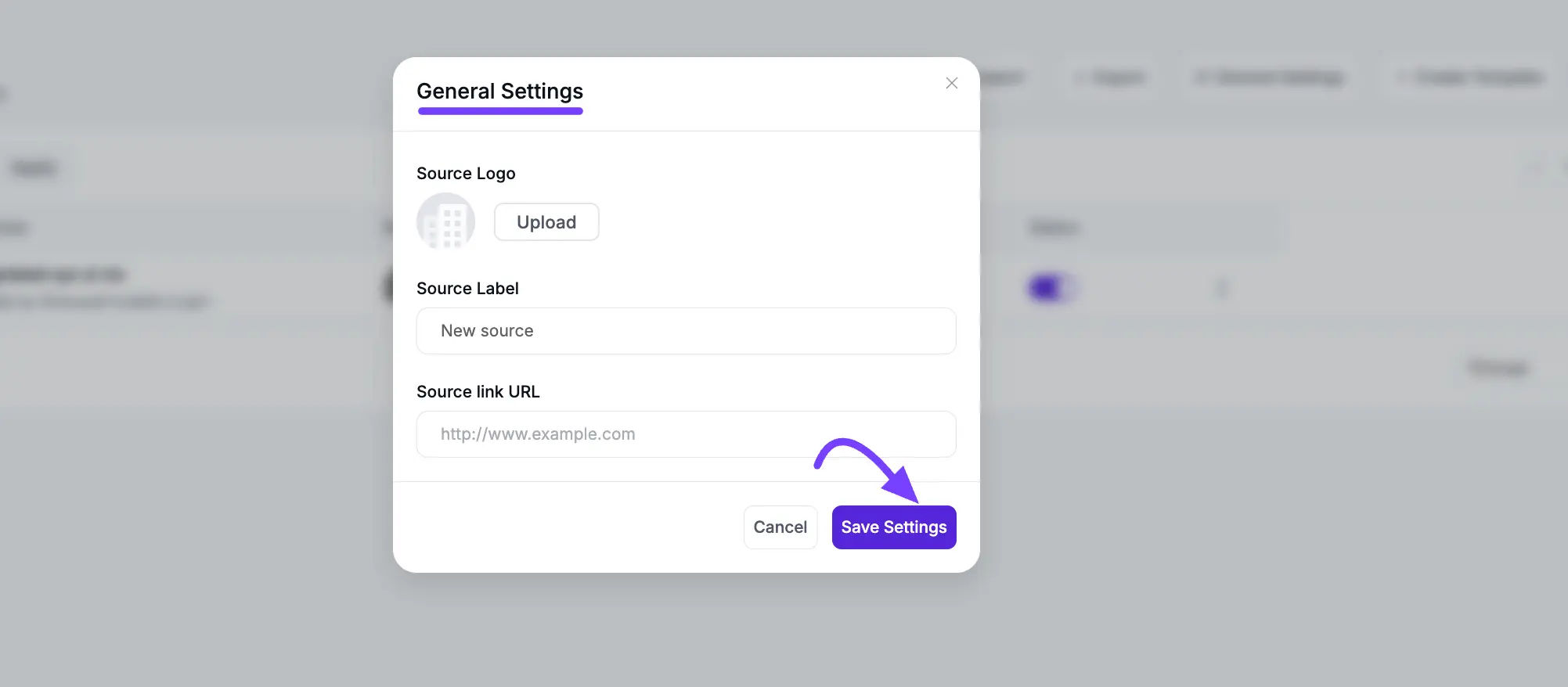Focus the Source Label text field
1568x687 pixels.
(x=686, y=331)
